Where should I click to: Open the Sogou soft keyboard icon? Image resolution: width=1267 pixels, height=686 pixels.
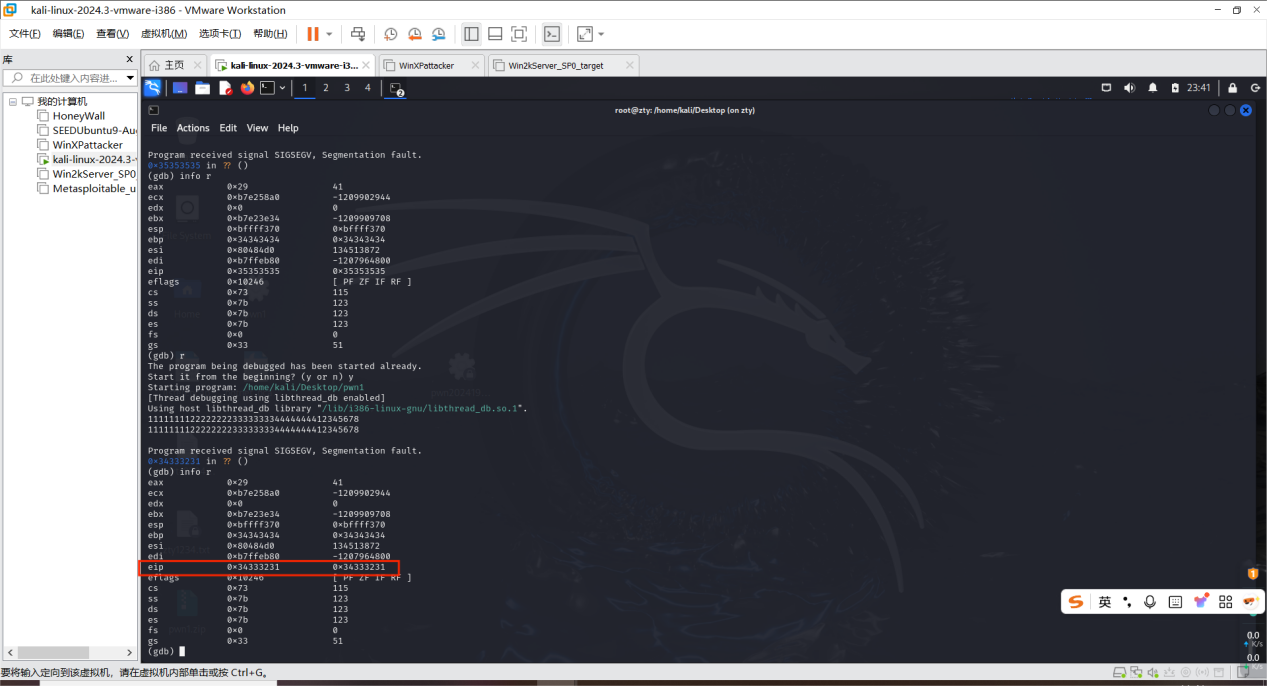(1175, 602)
